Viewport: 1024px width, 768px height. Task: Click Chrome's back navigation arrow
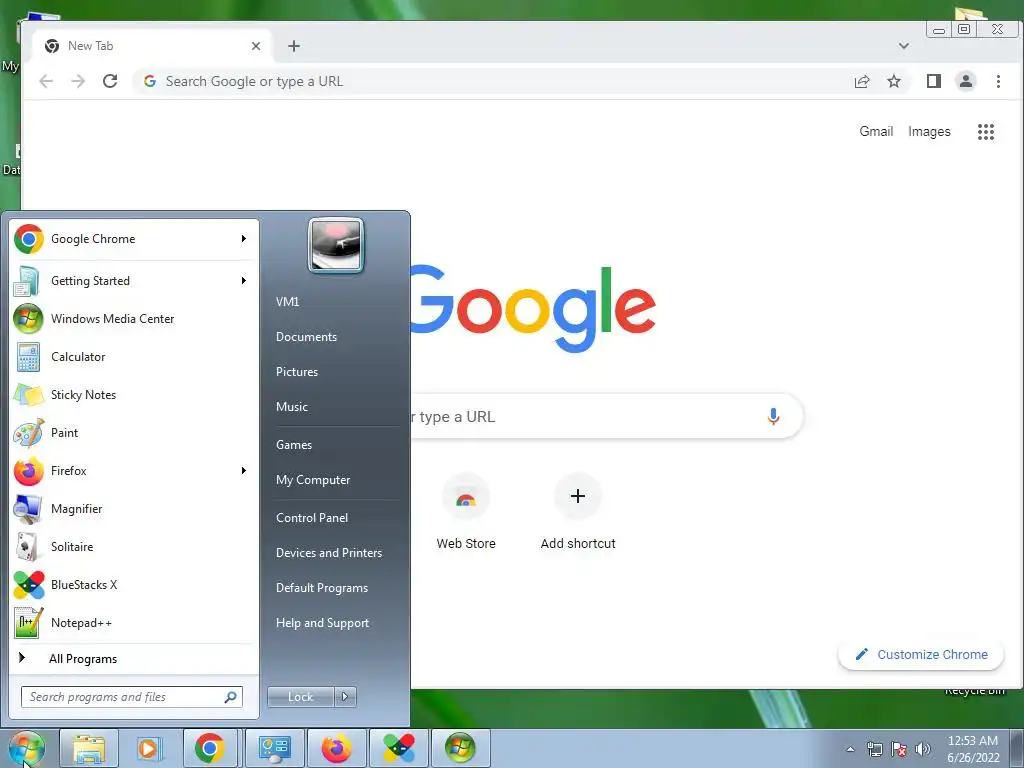46,81
